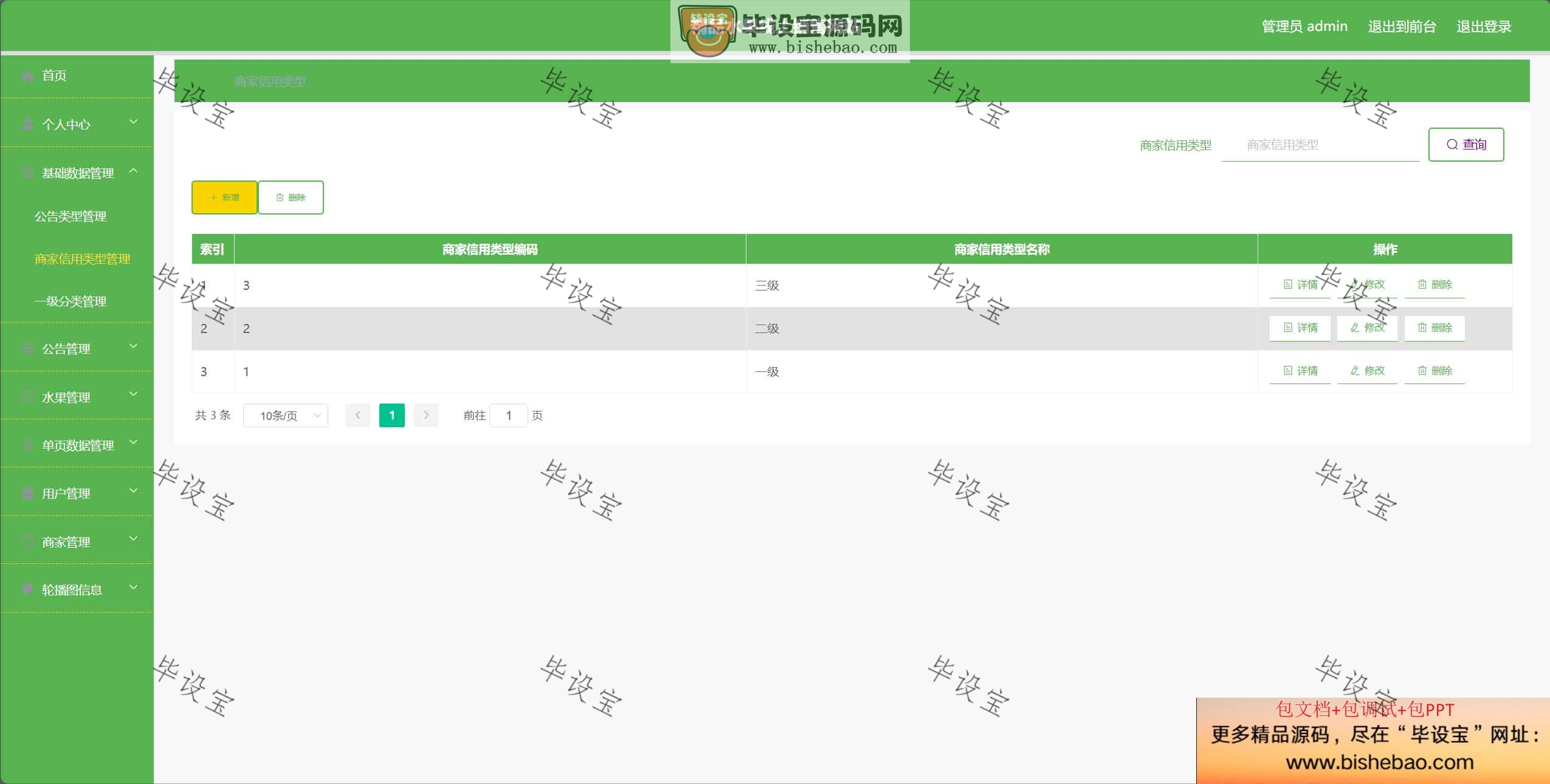Click the icon beside 商家管理
This screenshot has height=784, width=1550.
click(27, 542)
